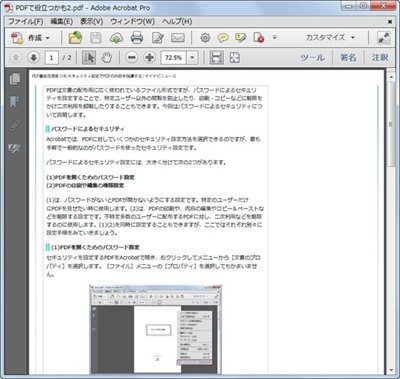
Task: Open the ヘルプ(H) menu
Action: click(177, 21)
